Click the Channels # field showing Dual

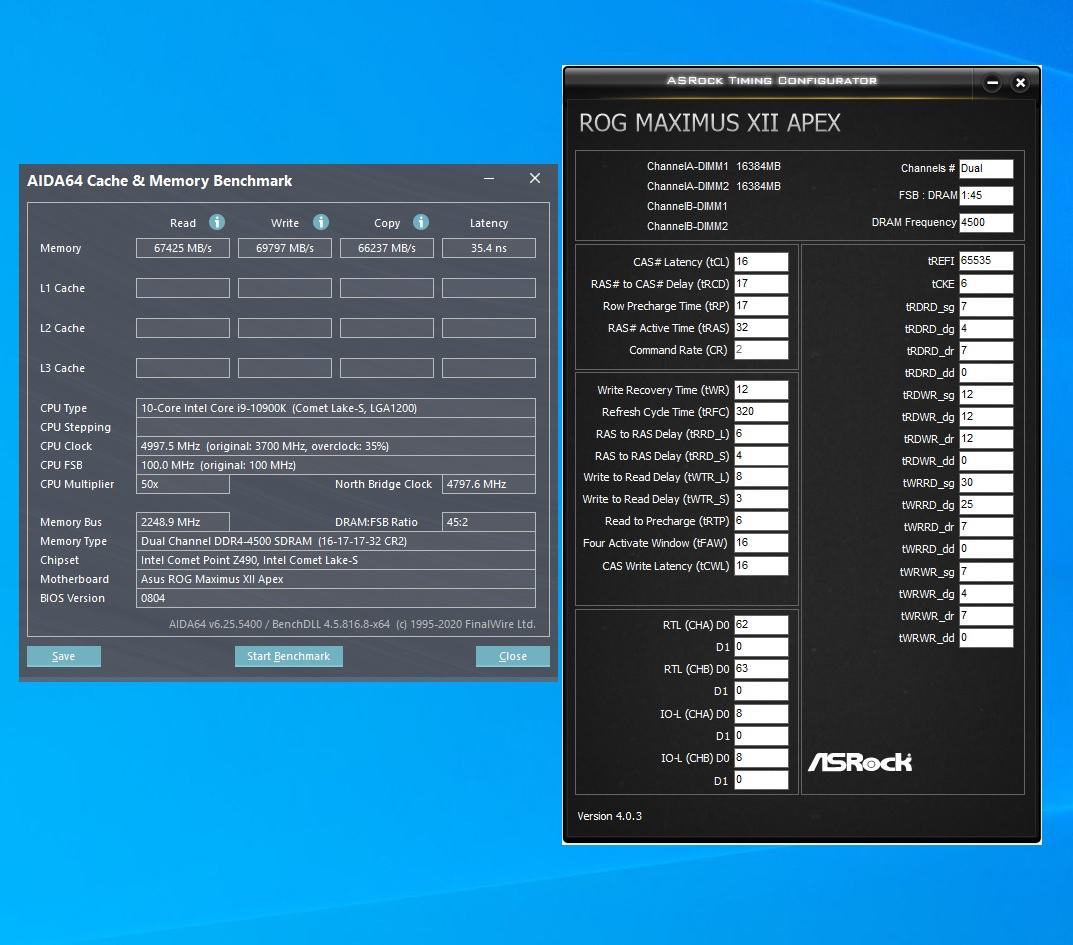[985, 168]
